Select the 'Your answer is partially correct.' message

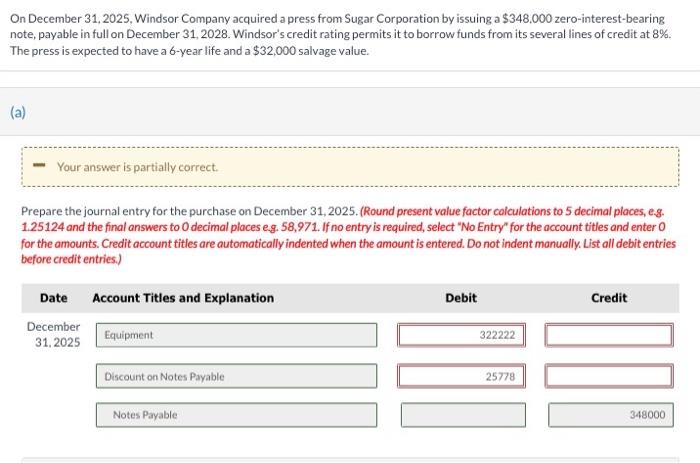(138, 167)
